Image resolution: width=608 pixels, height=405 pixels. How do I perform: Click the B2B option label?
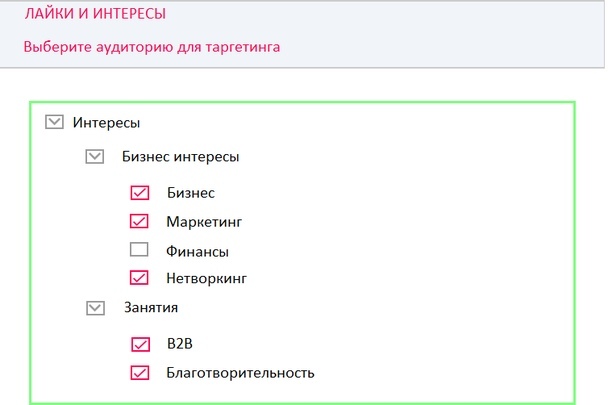tap(180, 344)
